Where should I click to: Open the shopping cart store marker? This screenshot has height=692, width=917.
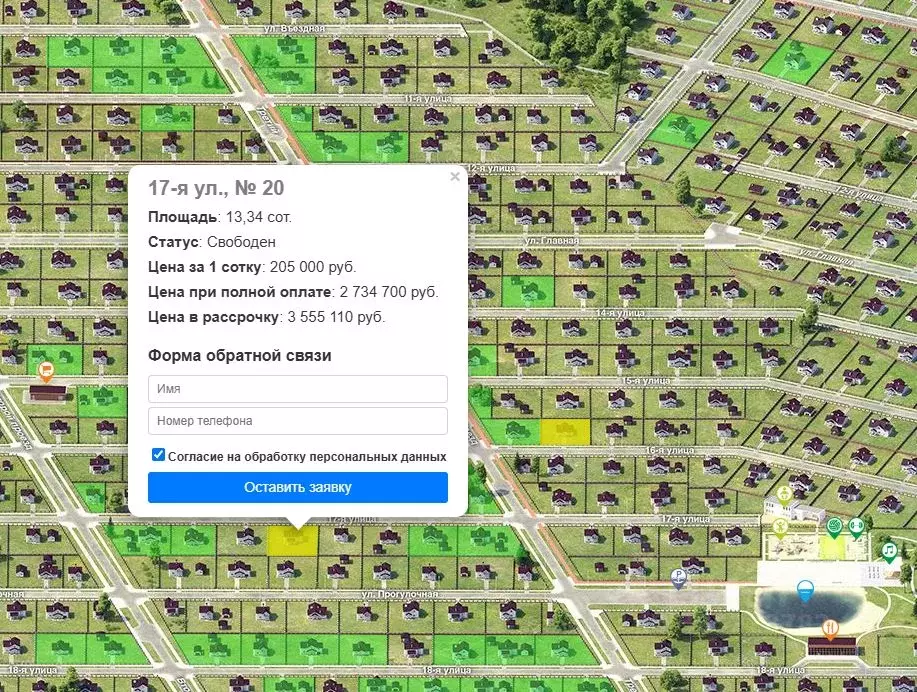[46, 371]
